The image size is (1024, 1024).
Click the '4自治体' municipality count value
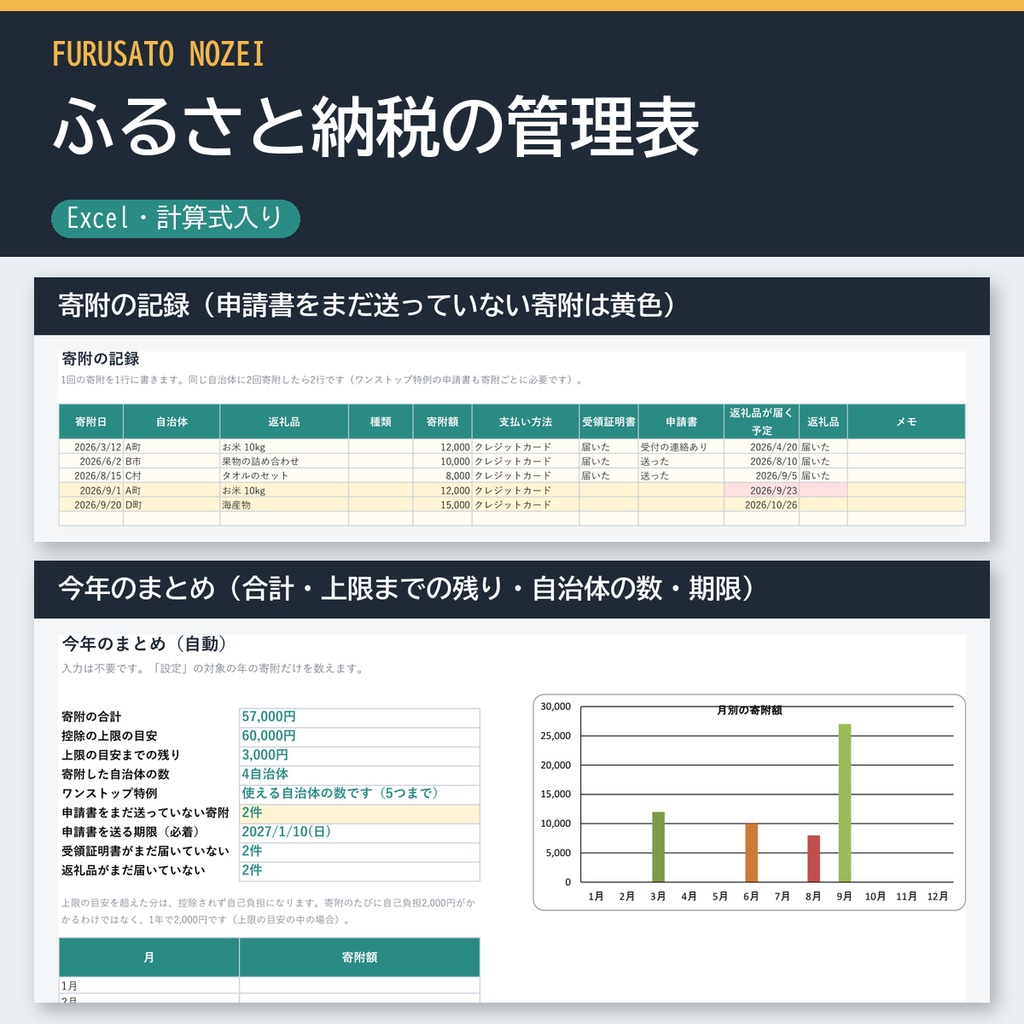[x=360, y=775]
